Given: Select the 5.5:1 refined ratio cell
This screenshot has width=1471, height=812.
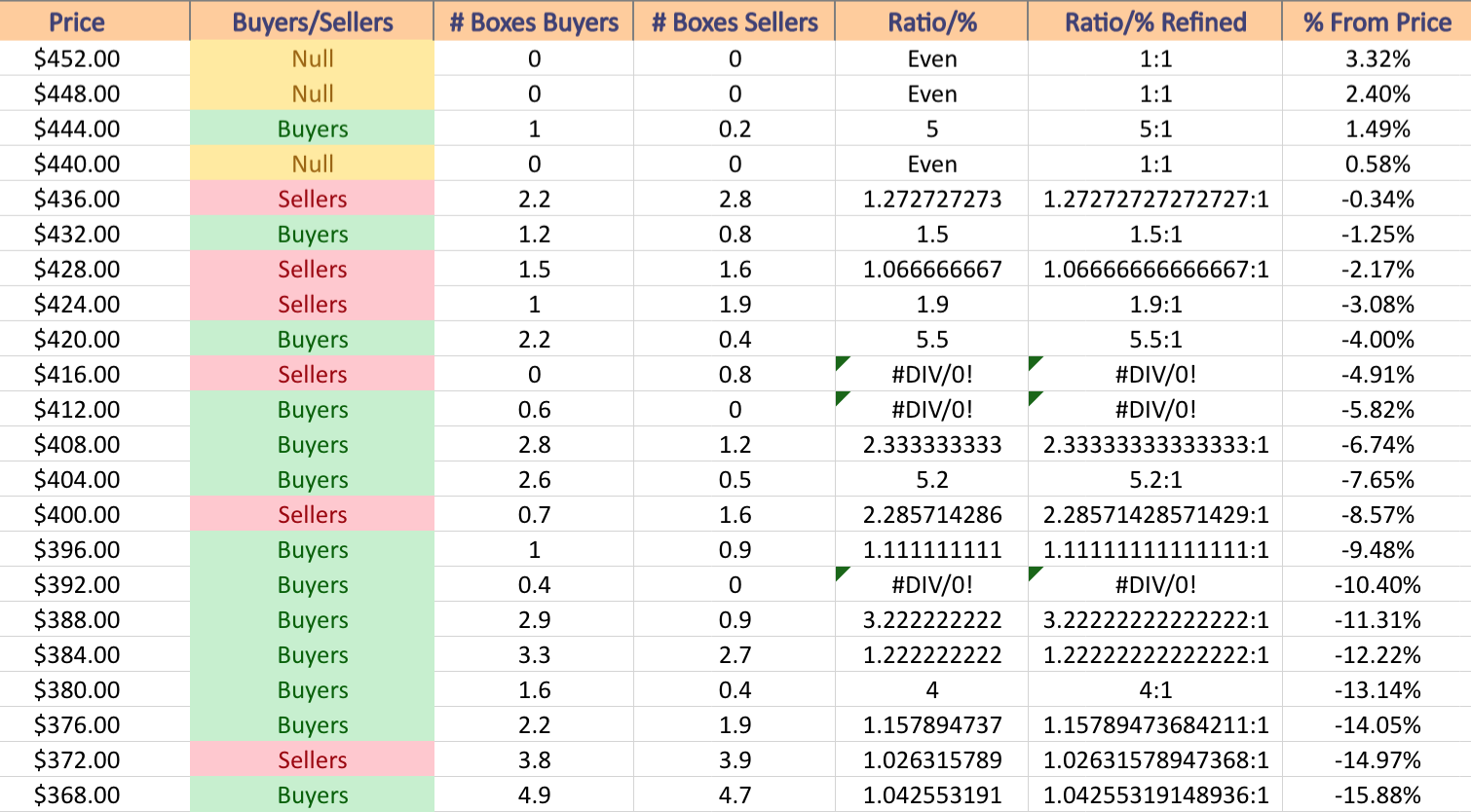Looking at the screenshot, I should 1155,339.
